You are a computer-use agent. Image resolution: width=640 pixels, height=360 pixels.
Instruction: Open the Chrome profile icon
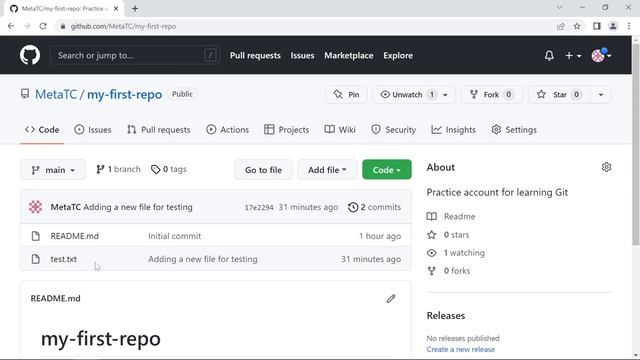coord(613,26)
